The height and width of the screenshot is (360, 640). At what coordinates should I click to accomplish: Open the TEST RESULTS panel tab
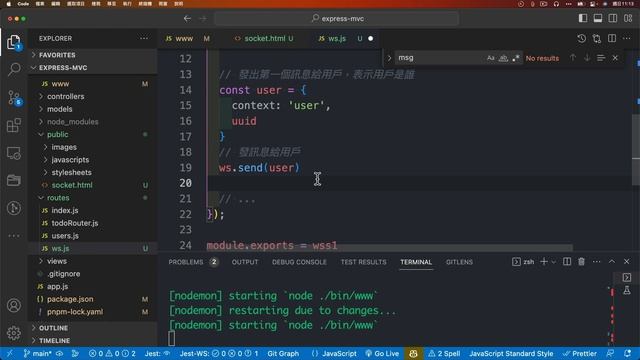(x=363, y=262)
